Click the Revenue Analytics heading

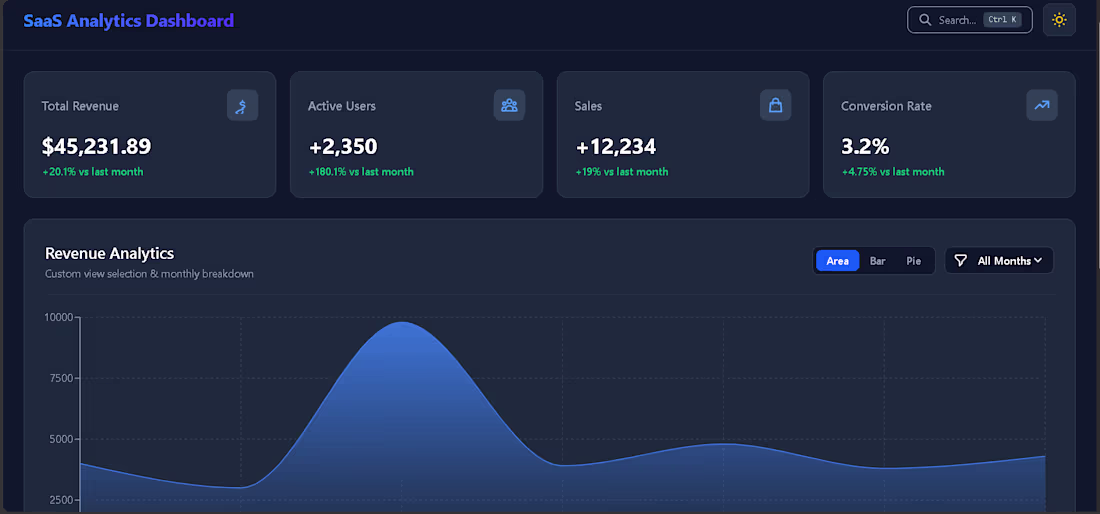pyautogui.click(x=109, y=253)
